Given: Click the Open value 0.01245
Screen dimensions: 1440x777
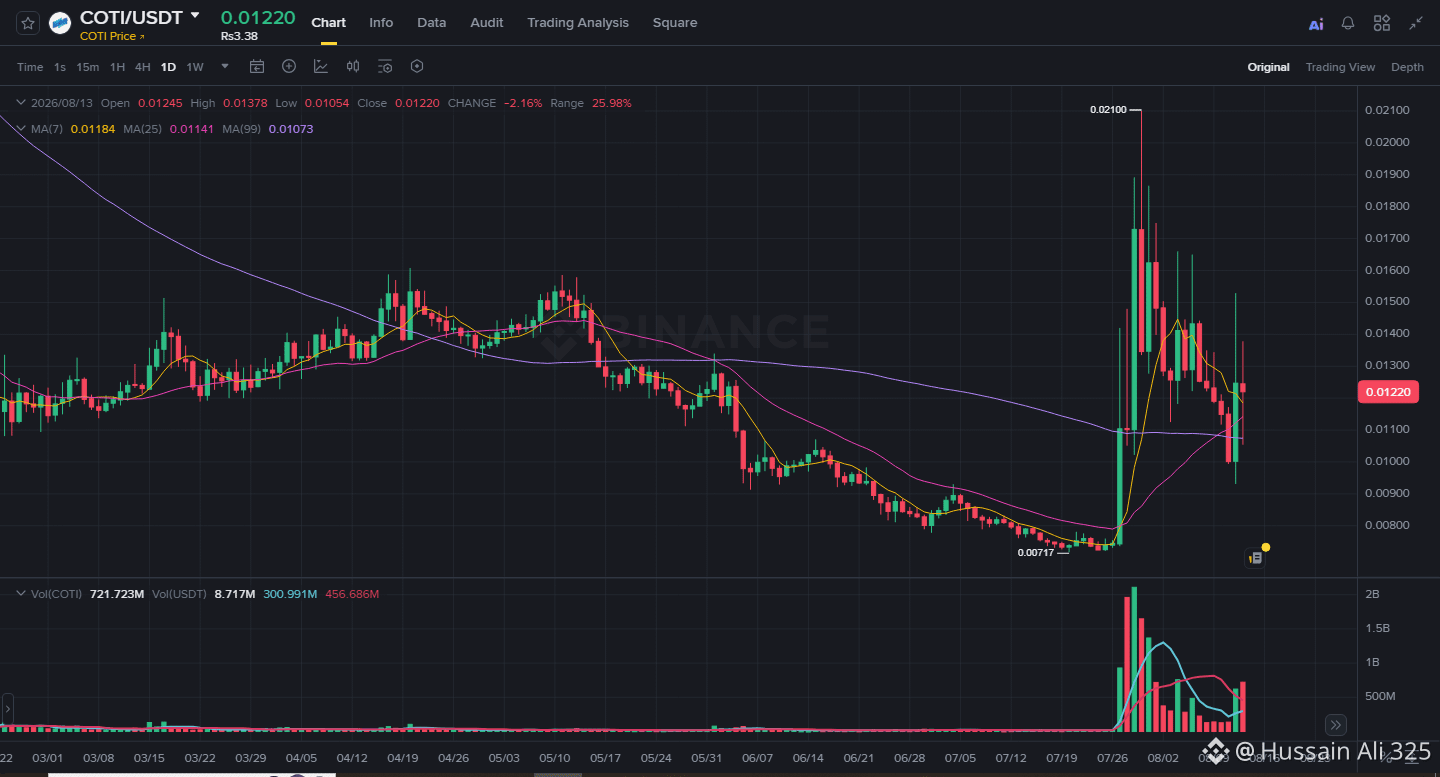Looking at the screenshot, I should pos(160,103).
